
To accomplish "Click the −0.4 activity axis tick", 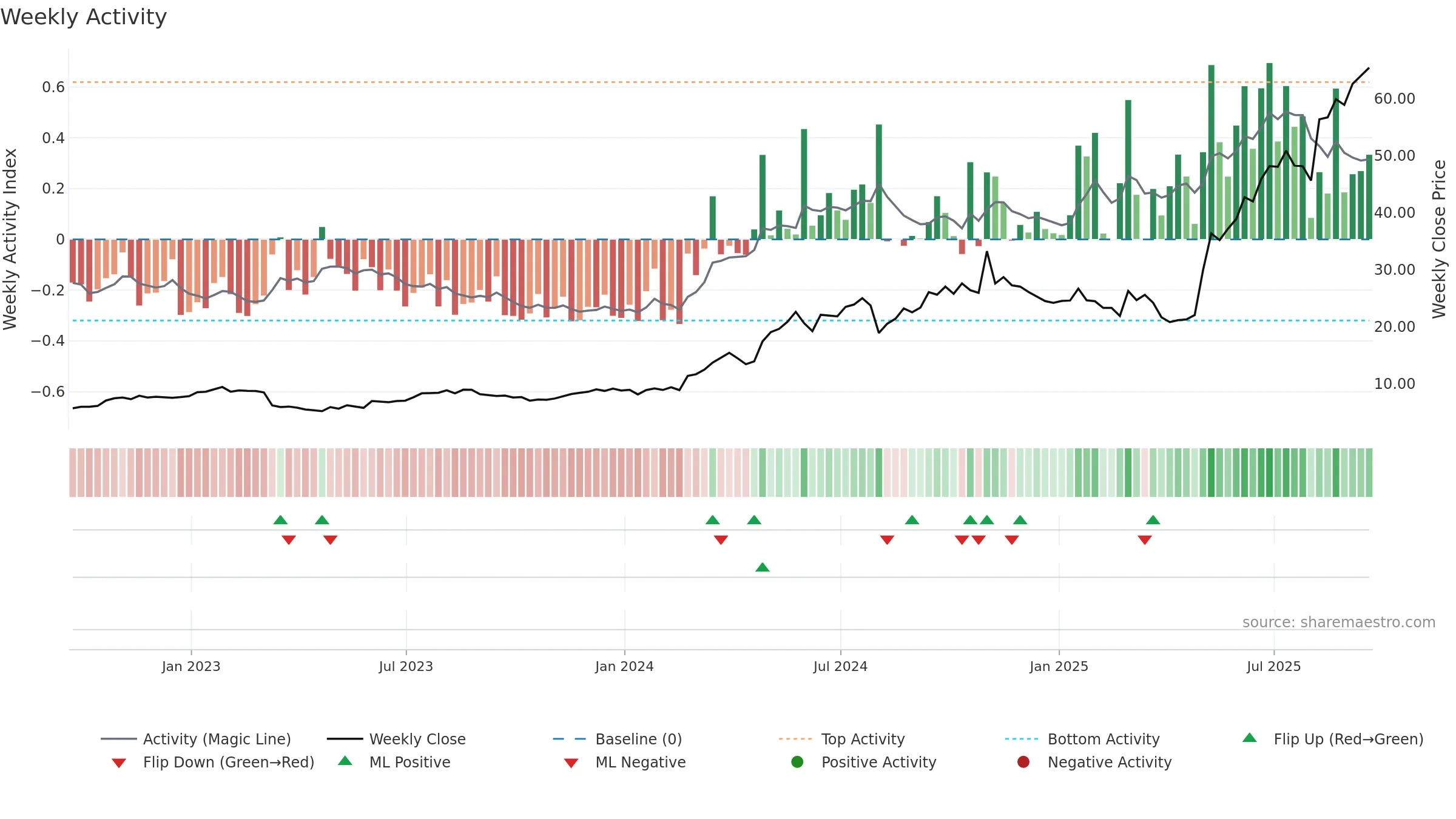I will point(48,341).
